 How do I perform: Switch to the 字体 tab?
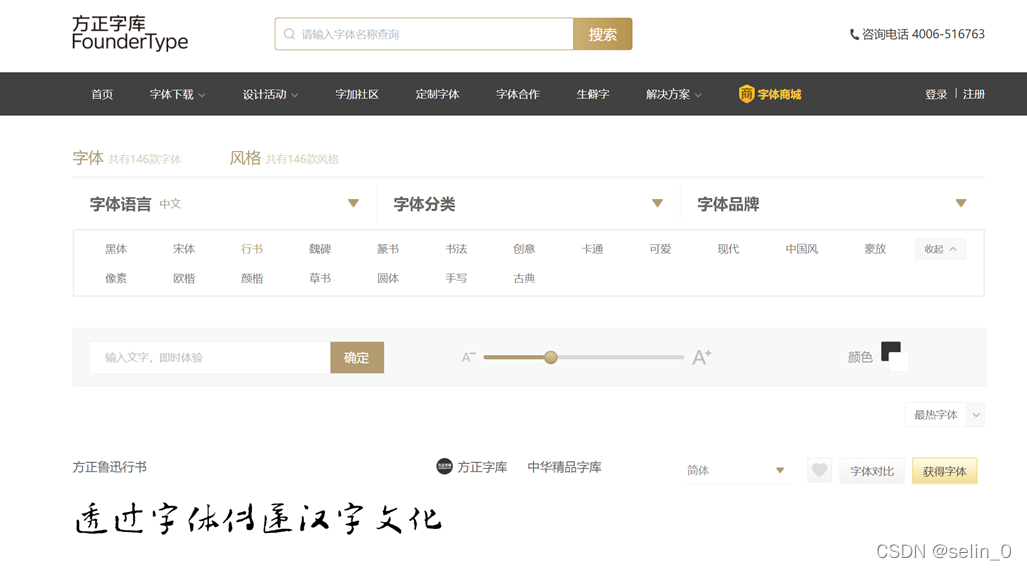(x=88, y=158)
